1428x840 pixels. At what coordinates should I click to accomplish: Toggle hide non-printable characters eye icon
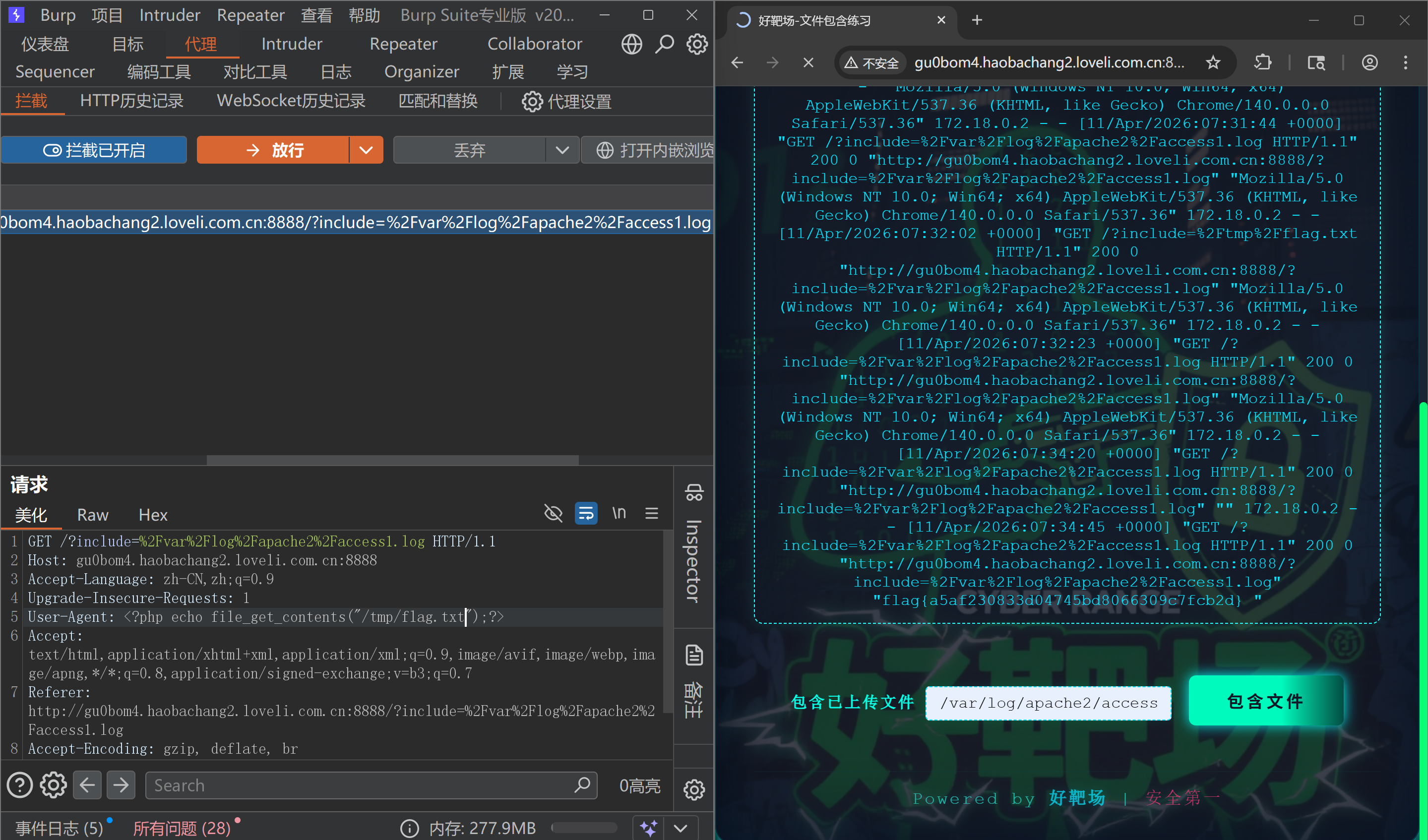[553, 513]
